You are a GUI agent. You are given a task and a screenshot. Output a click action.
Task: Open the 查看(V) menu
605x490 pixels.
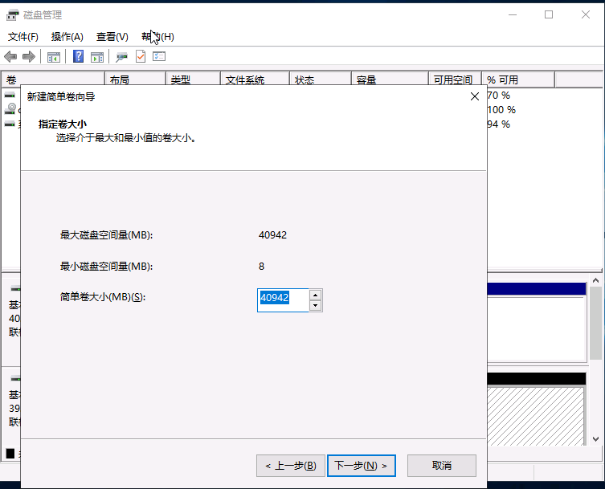[111, 36]
